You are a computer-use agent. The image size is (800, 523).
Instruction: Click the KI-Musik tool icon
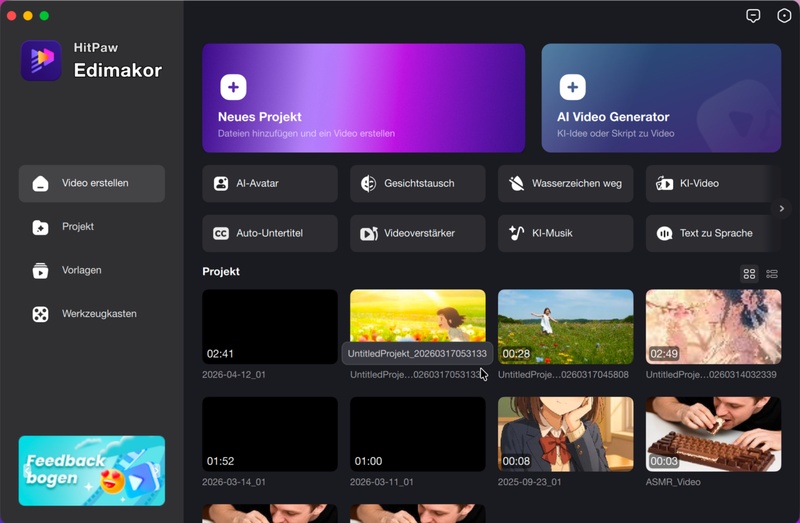pyautogui.click(x=517, y=233)
